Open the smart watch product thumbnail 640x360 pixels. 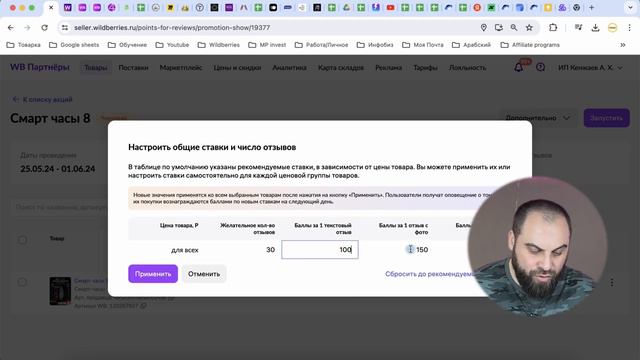click(x=60, y=291)
